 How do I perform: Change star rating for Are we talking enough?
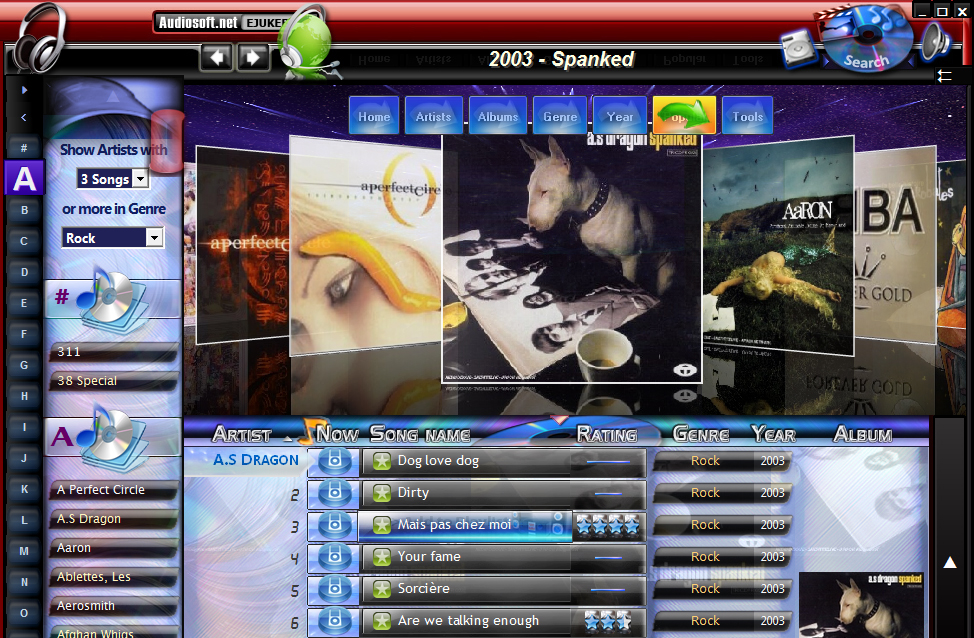coord(608,621)
